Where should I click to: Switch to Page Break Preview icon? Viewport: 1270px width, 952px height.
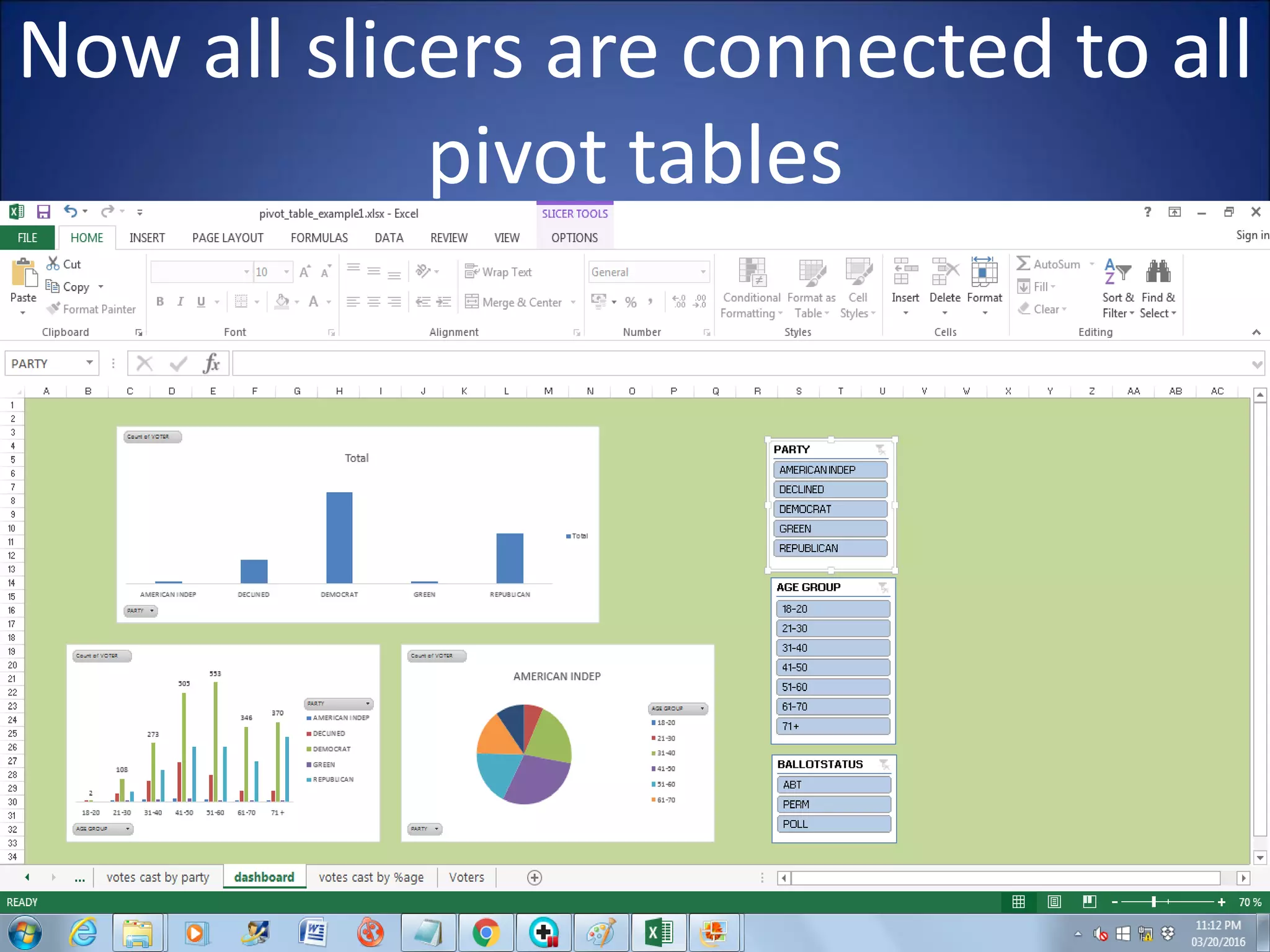[x=1090, y=902]
